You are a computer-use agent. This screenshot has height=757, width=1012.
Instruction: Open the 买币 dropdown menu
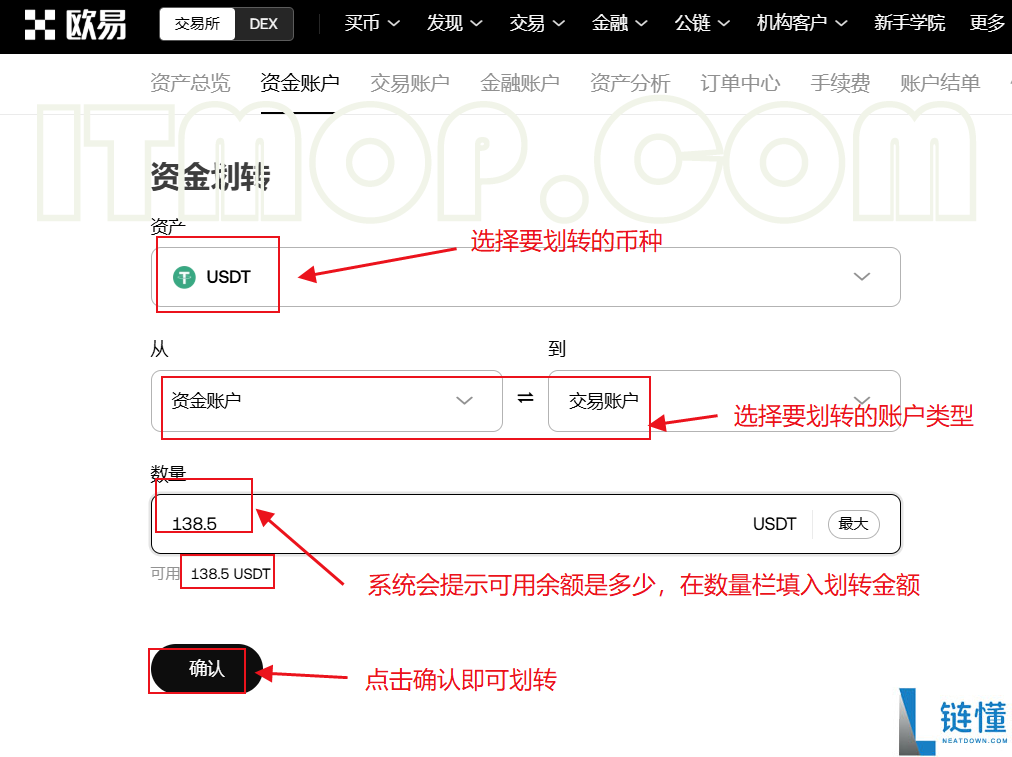point(372,24)
